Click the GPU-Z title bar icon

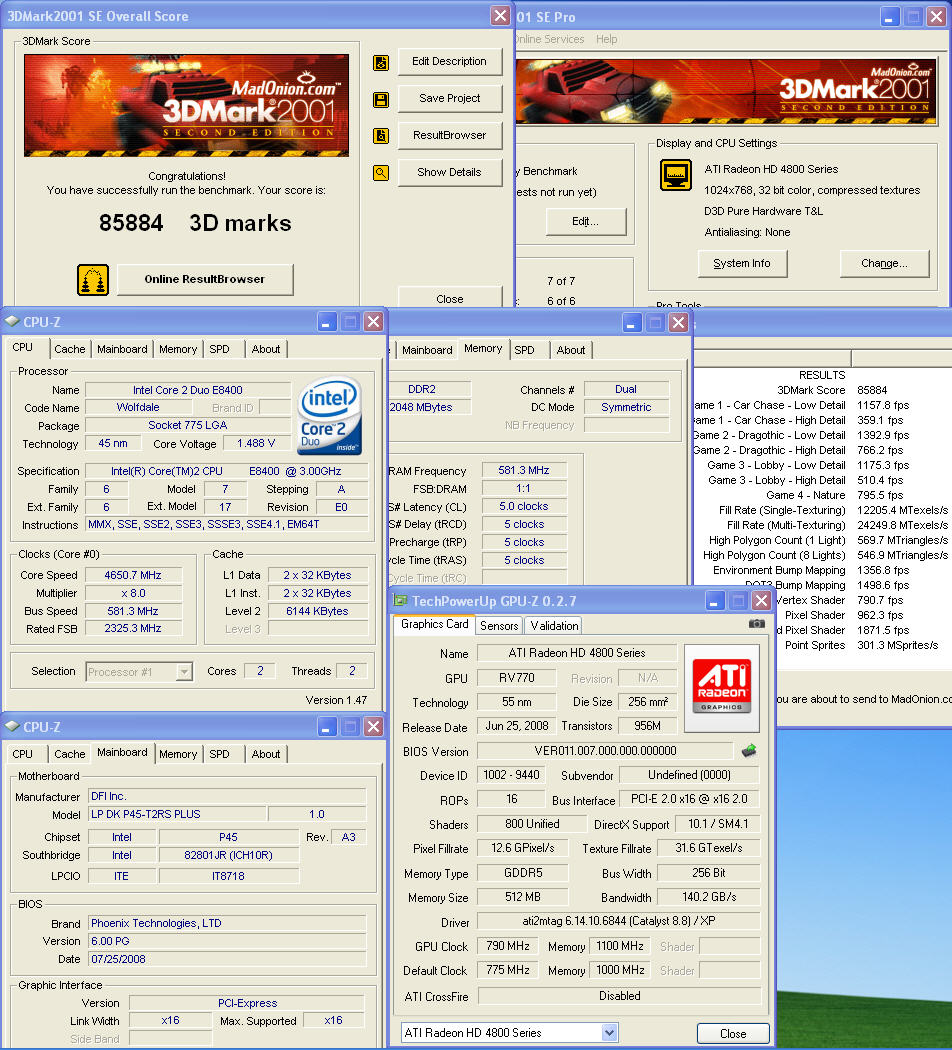(x=400, y=600)
